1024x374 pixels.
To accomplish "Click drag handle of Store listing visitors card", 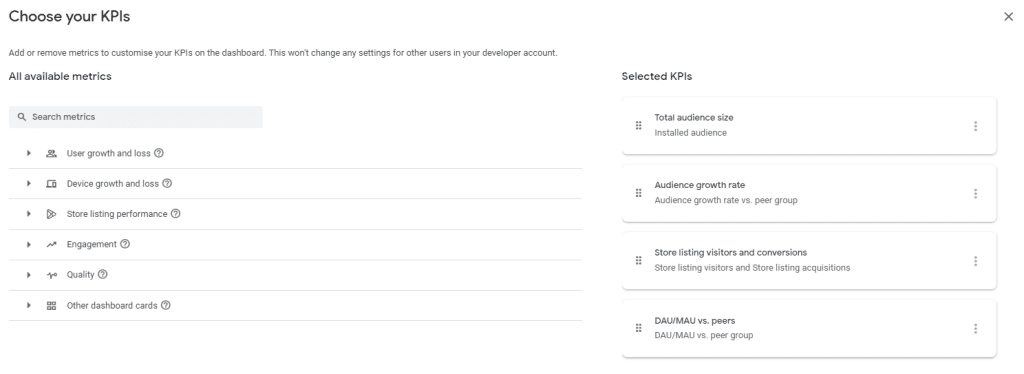I will [x=639, y=260].
